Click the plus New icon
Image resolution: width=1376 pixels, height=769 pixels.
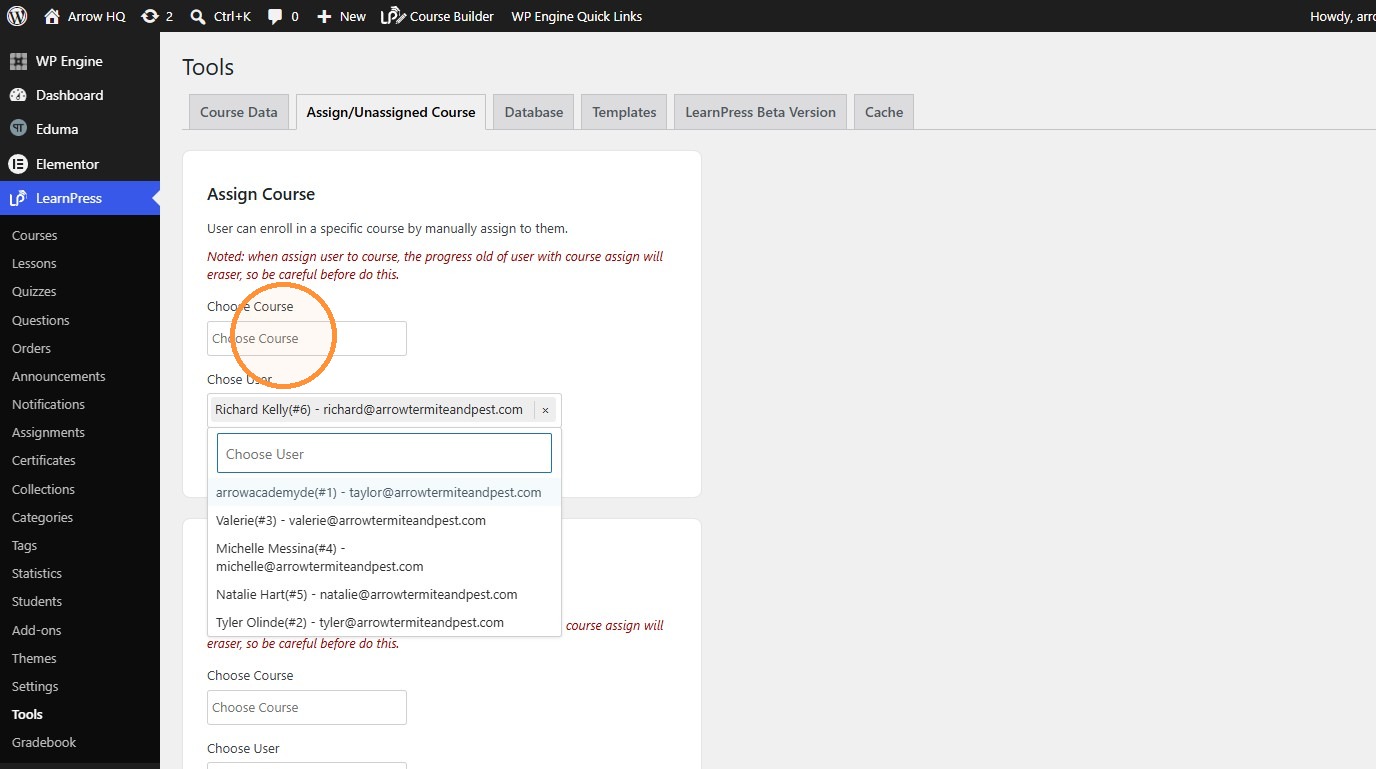[x=324, y=16]
